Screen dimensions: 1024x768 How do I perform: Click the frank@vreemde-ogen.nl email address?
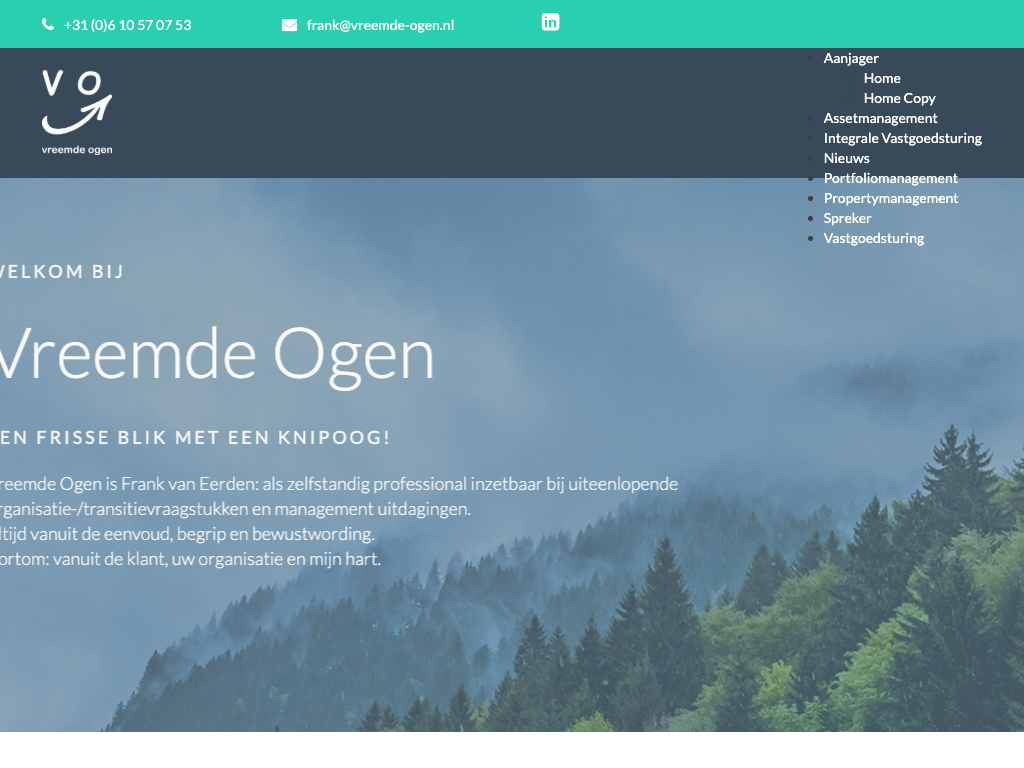(380, 25)
